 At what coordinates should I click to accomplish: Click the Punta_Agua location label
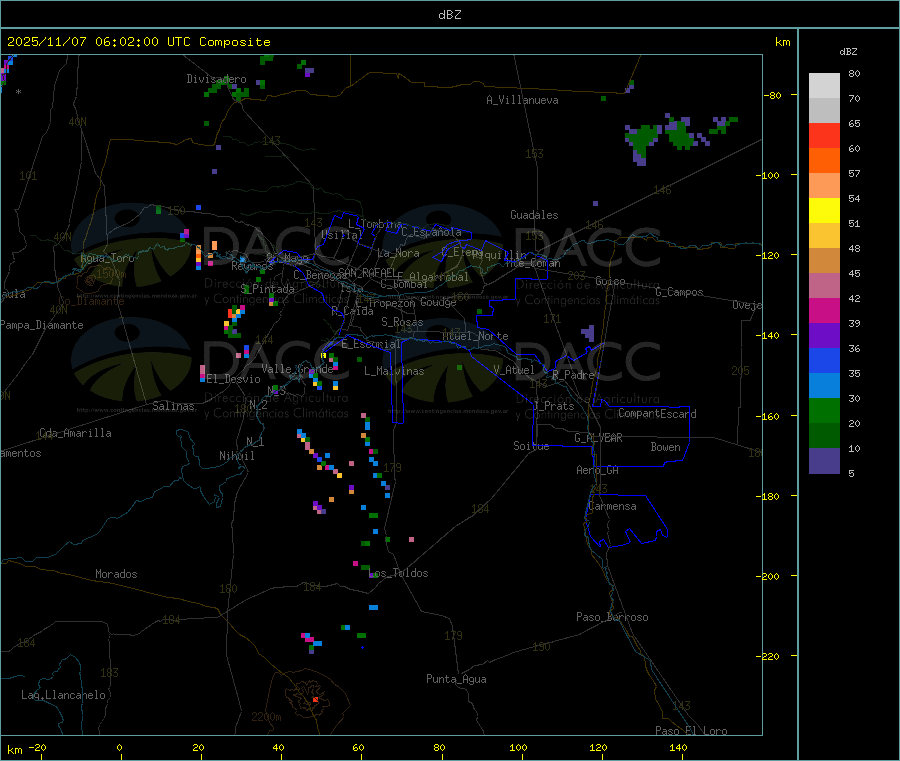(x=456, y=679)
